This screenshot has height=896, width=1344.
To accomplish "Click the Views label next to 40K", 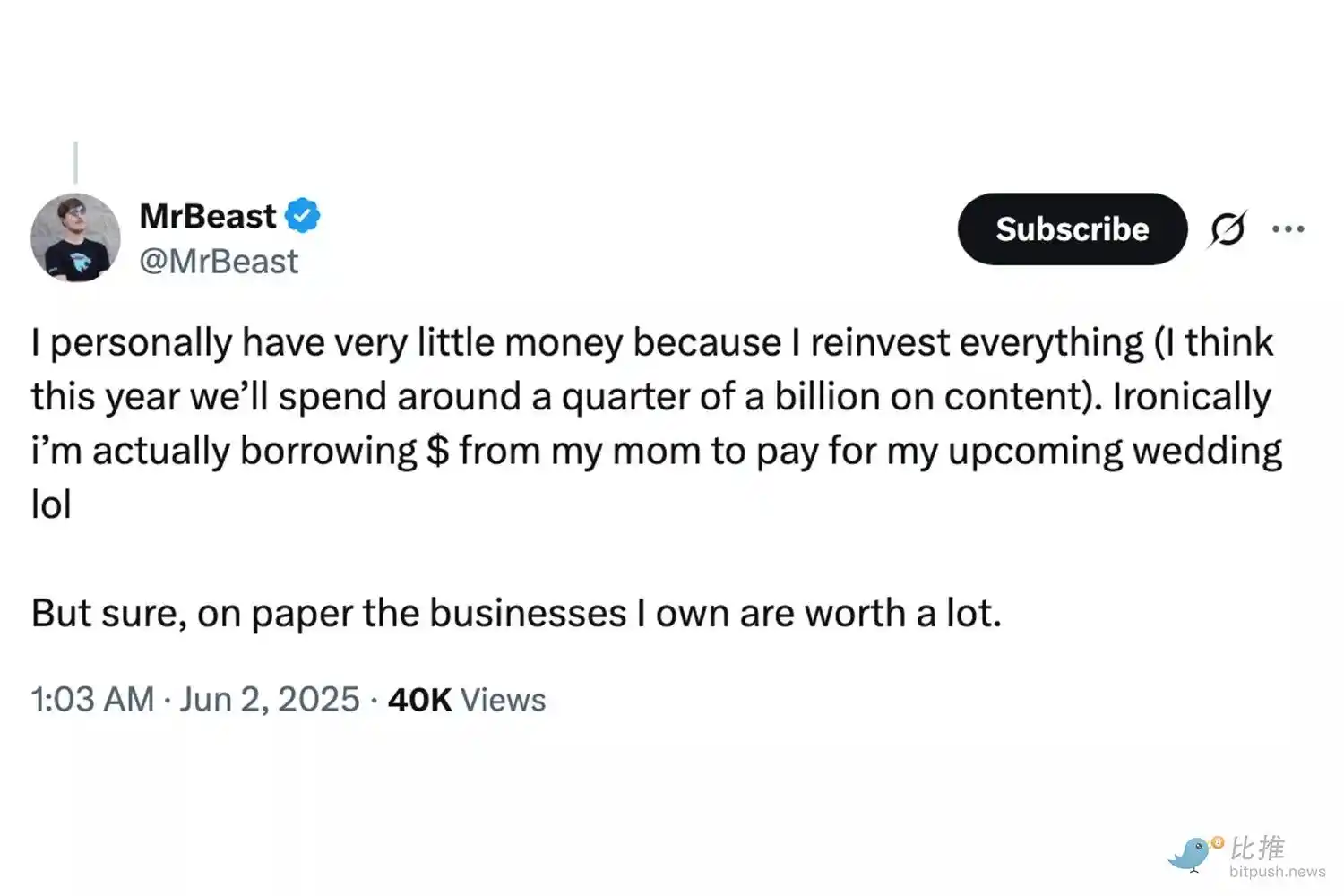I will (x=503, y=700).
